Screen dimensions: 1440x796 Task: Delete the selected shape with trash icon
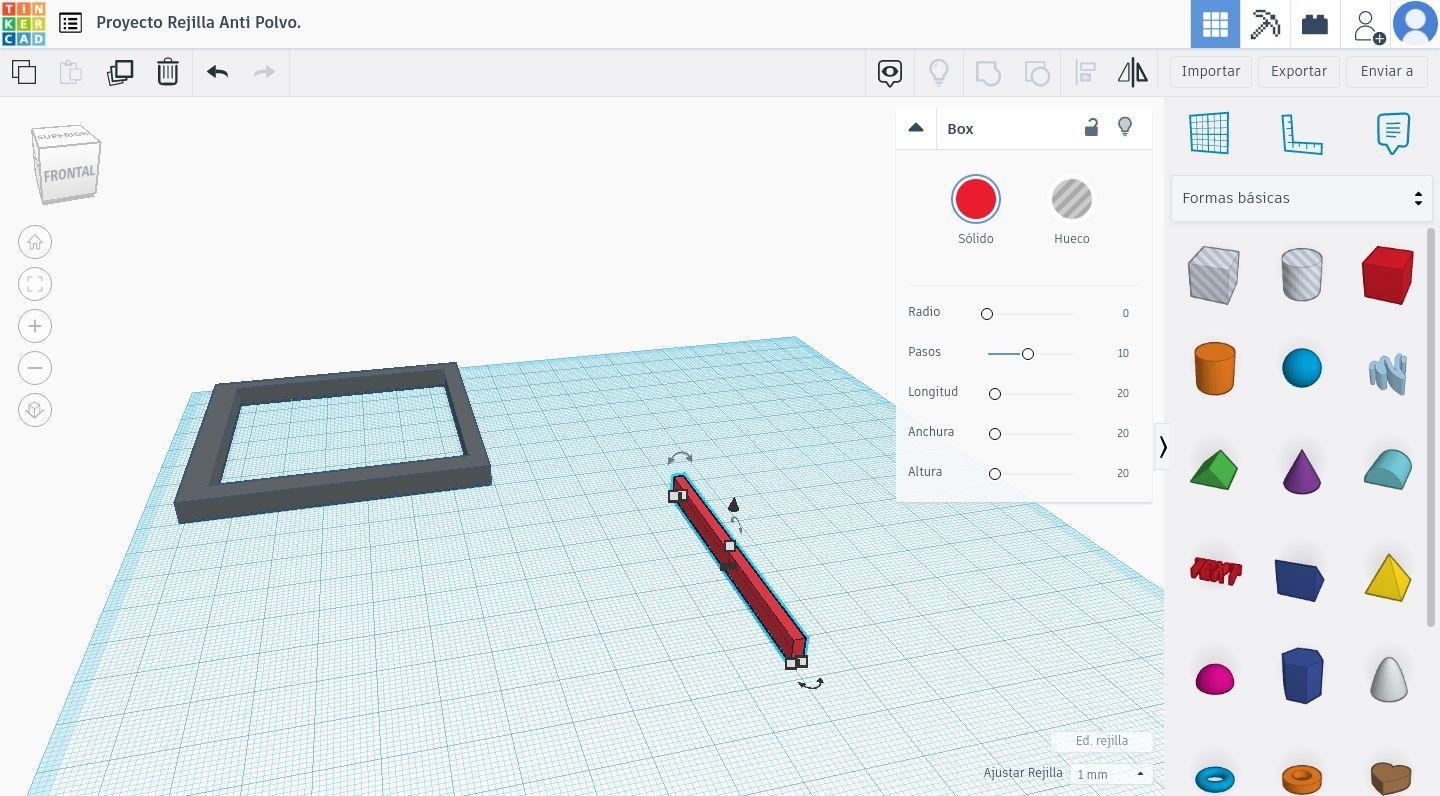pyautogui.click(x=167, y=72)
